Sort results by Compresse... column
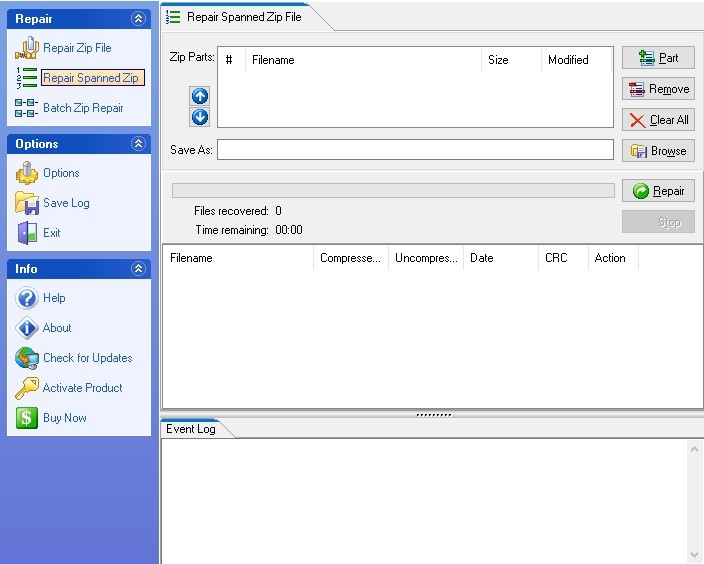This screenshot has height=564, width=704. (x=351, y=258)
